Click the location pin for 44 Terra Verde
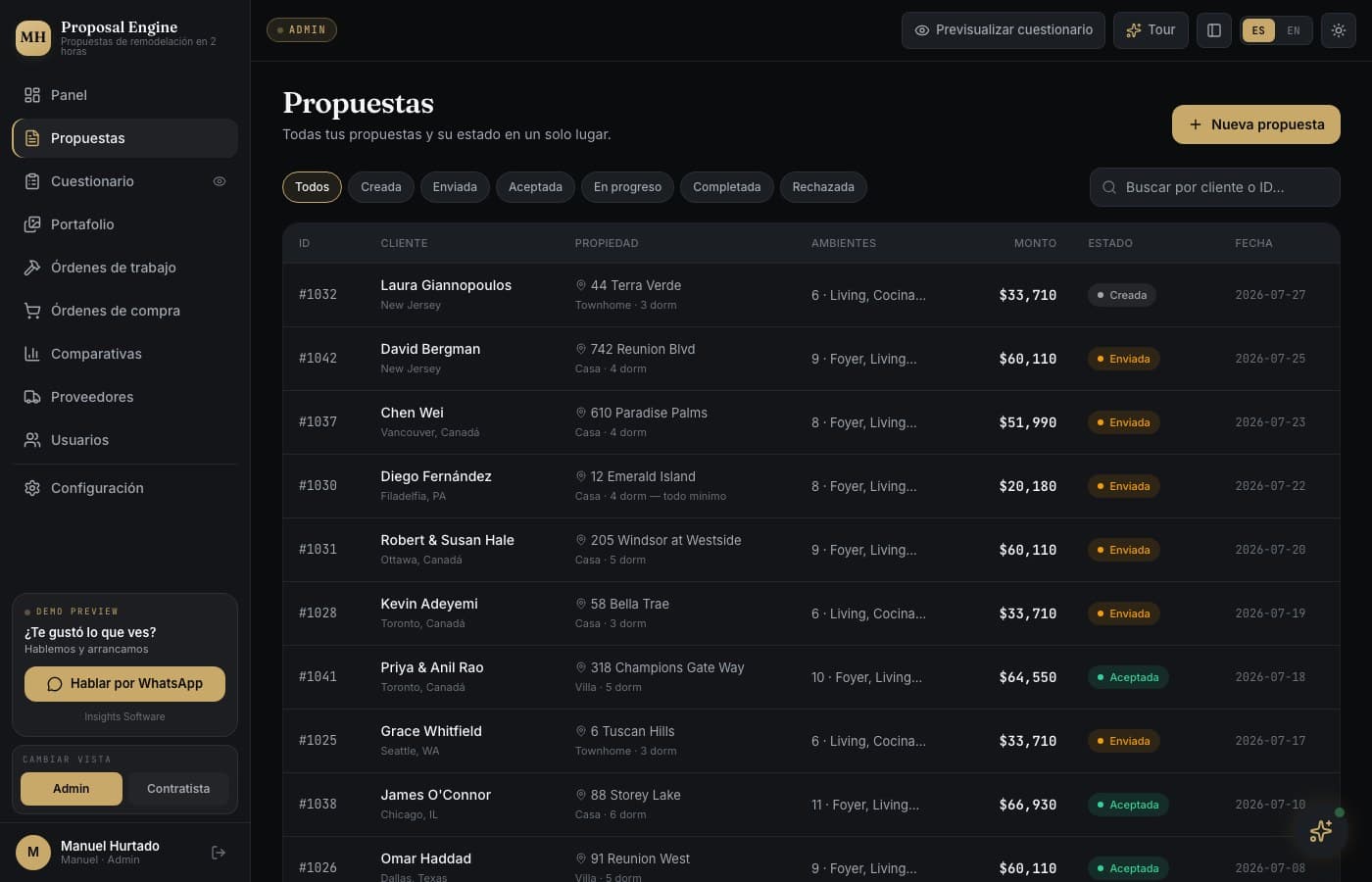Viewport: 1372px width, 882px height. 581,285
